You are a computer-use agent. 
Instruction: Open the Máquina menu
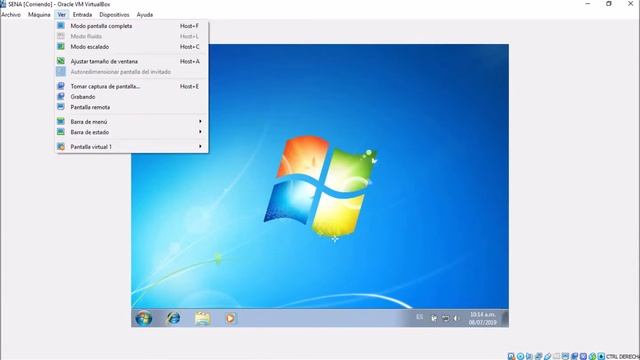click(x=39, y=15)
